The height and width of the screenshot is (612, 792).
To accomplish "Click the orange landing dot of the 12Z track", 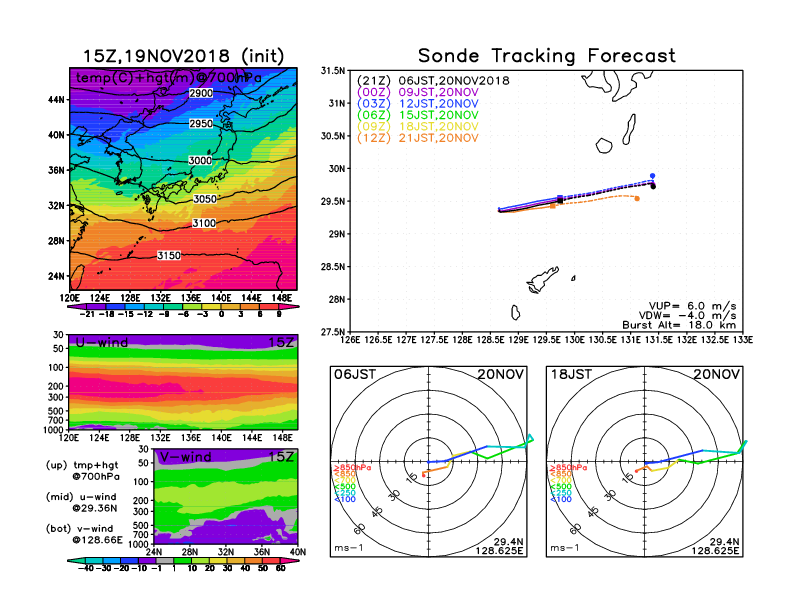I will point(637,198).
